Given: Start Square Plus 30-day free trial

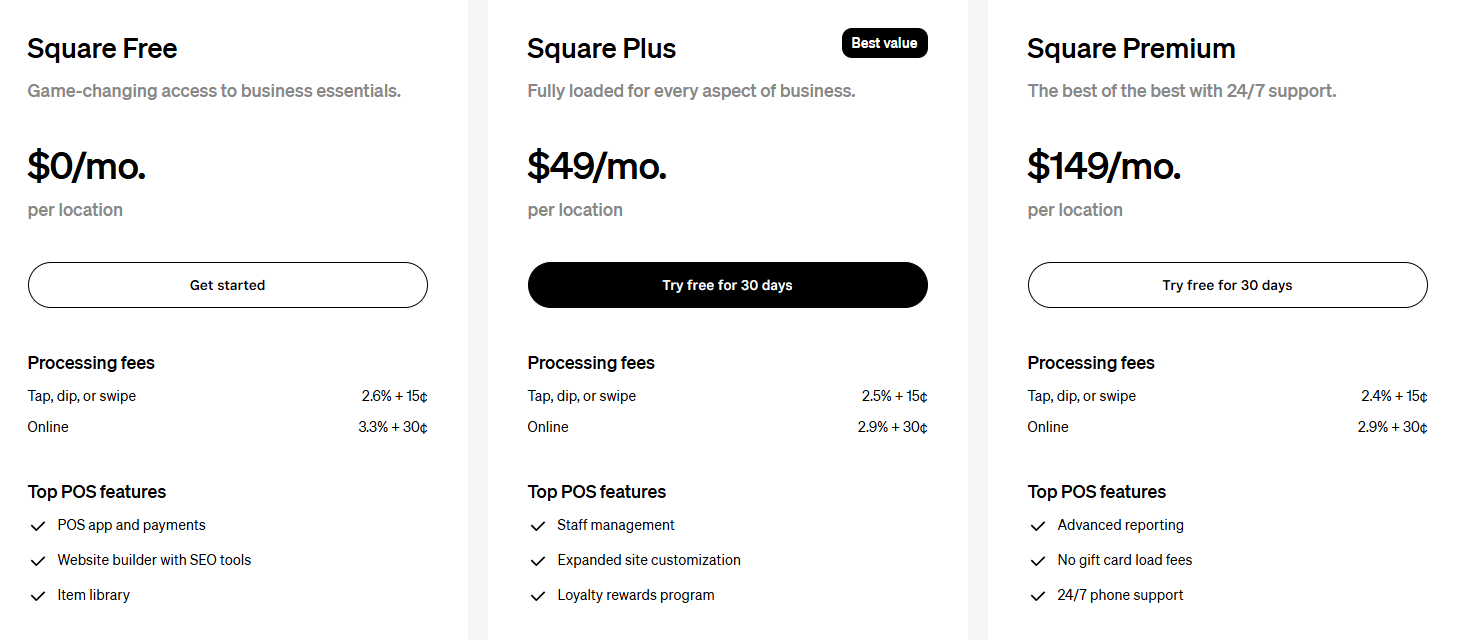Looking at the screenshot, I should (x=727, y=285).
